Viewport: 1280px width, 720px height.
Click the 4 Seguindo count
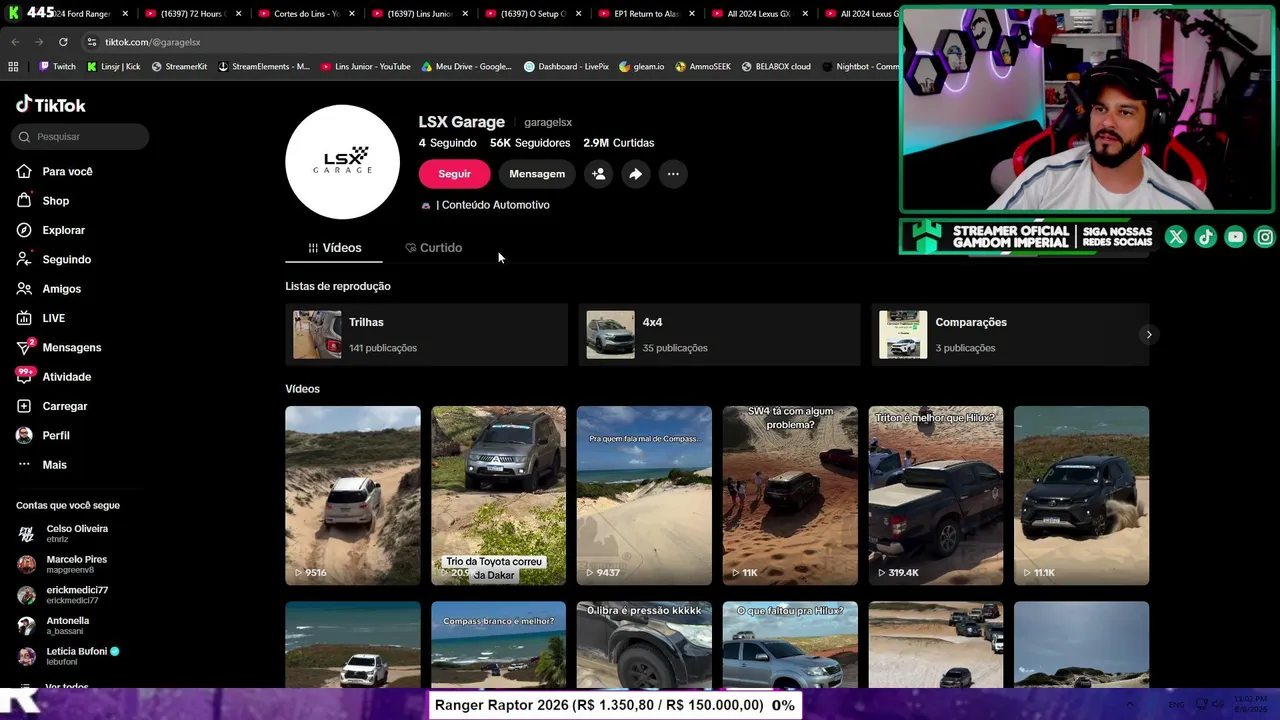tap(448, 143)
